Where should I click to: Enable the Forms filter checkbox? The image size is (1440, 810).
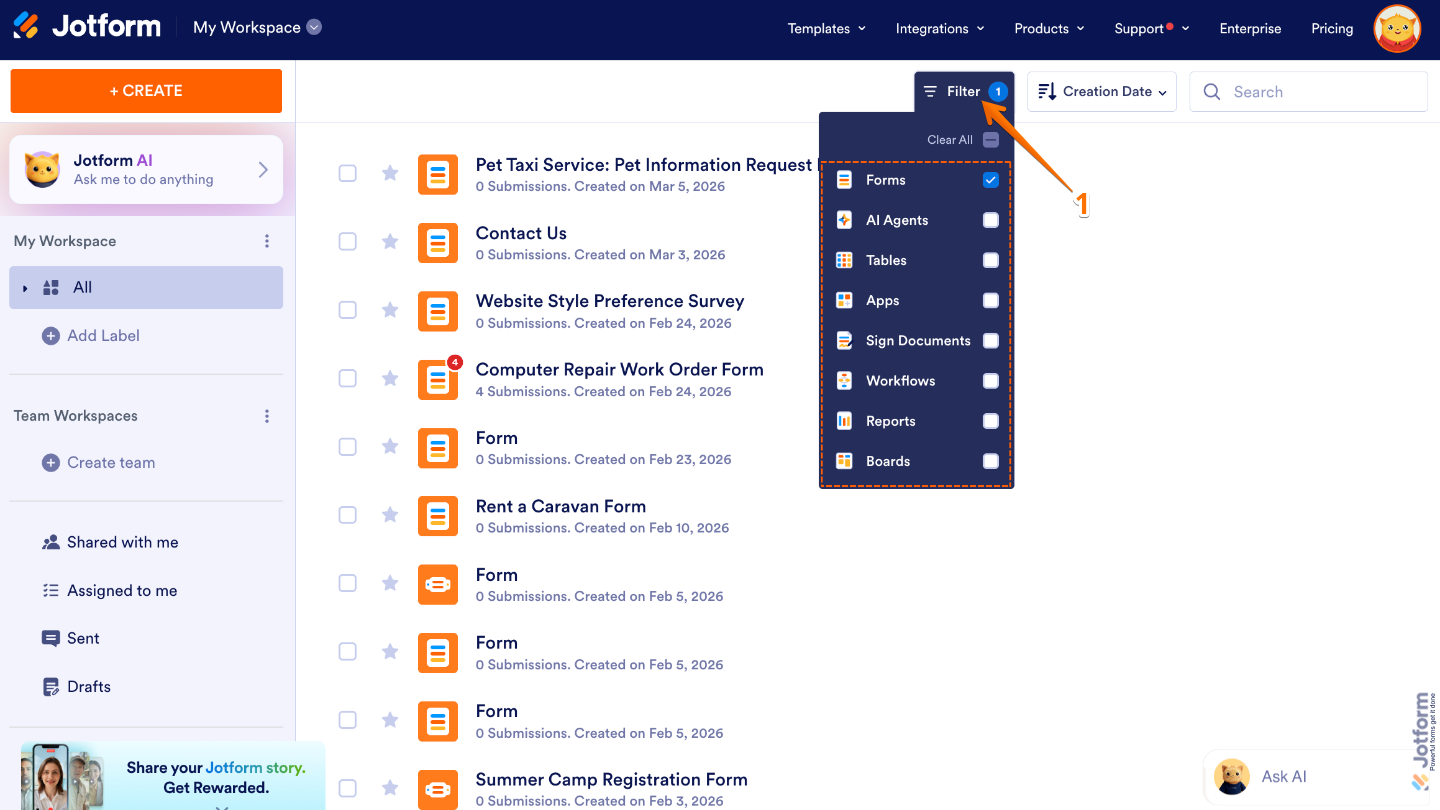[990, 180]
